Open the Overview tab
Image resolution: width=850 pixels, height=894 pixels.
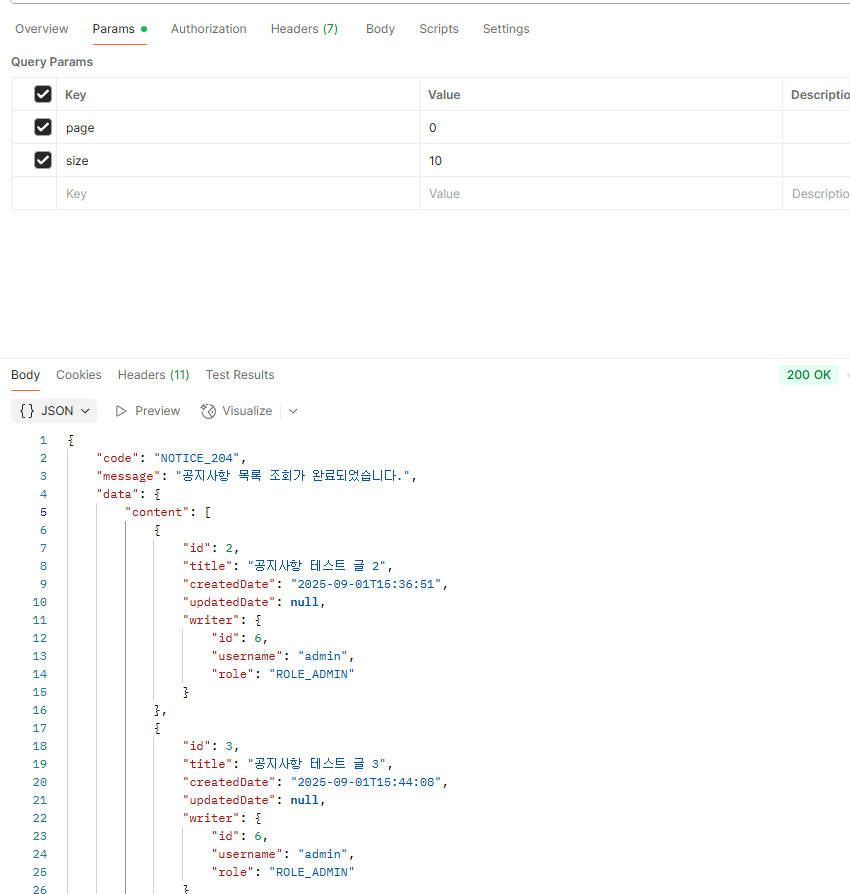(42, 29)
